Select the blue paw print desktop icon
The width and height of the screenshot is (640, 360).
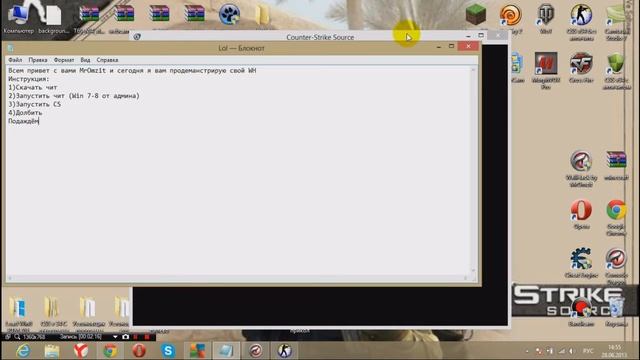[x=229, y=15]
